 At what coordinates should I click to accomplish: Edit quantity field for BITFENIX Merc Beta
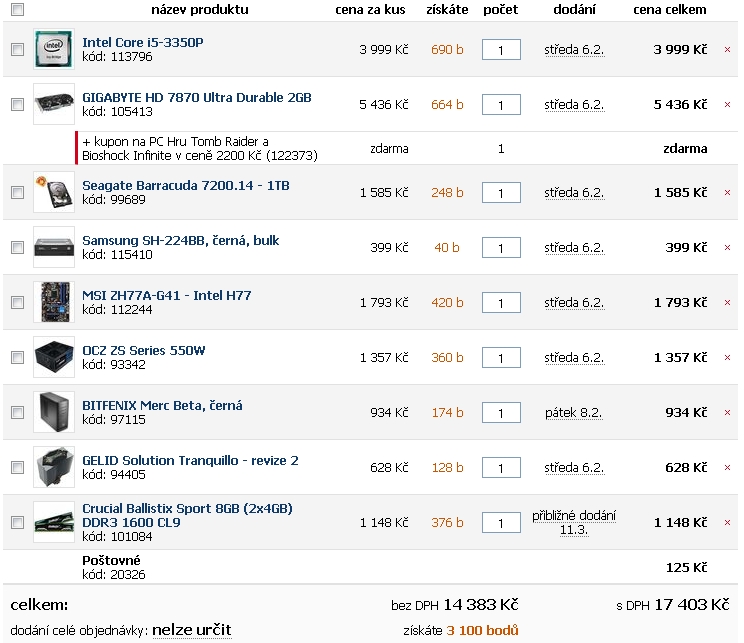pyautogui.click(x=501, y=413)
